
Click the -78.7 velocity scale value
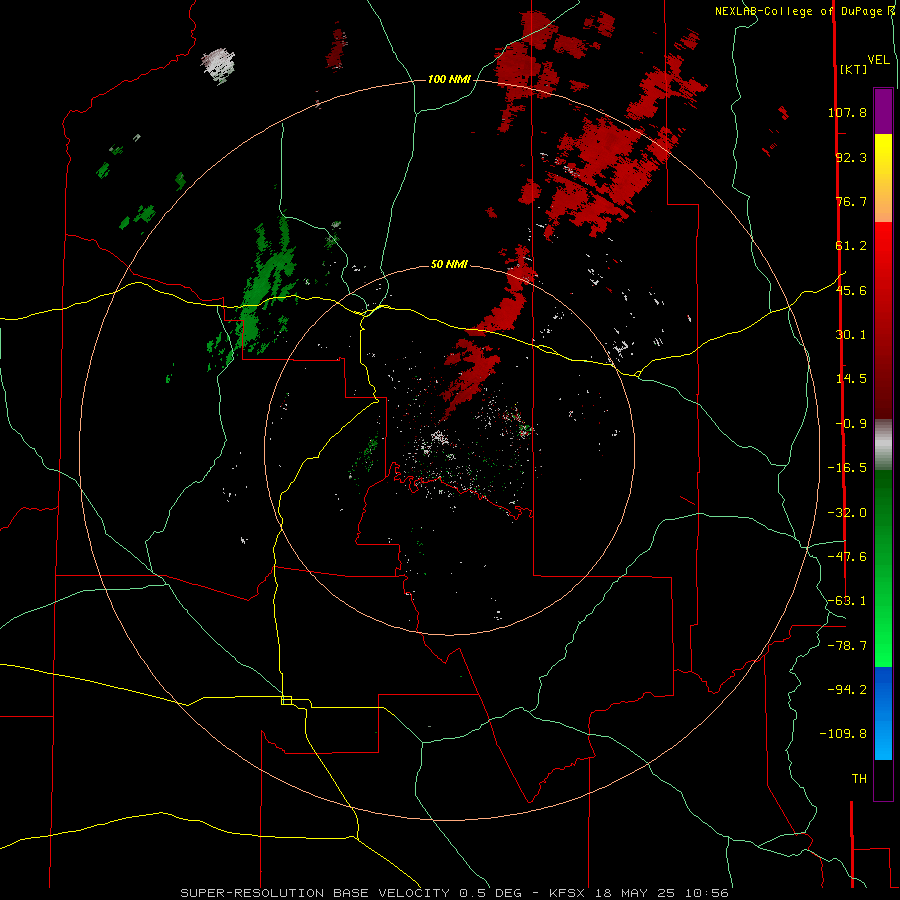[847, 646]
